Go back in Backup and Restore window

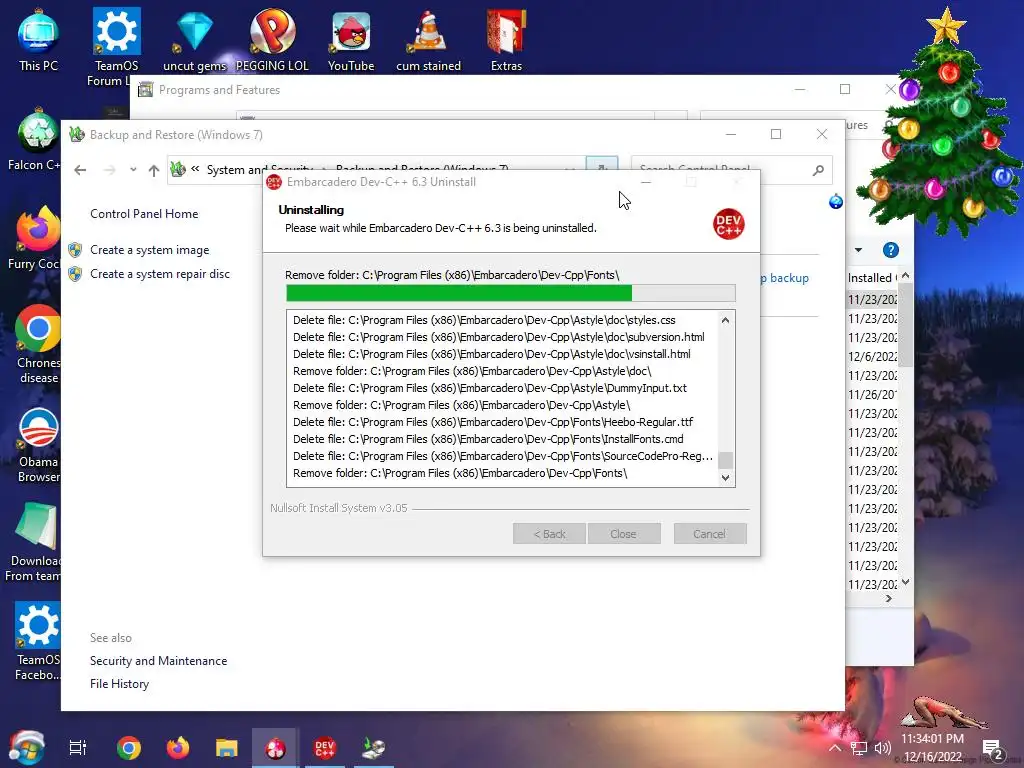pos(80,170)
